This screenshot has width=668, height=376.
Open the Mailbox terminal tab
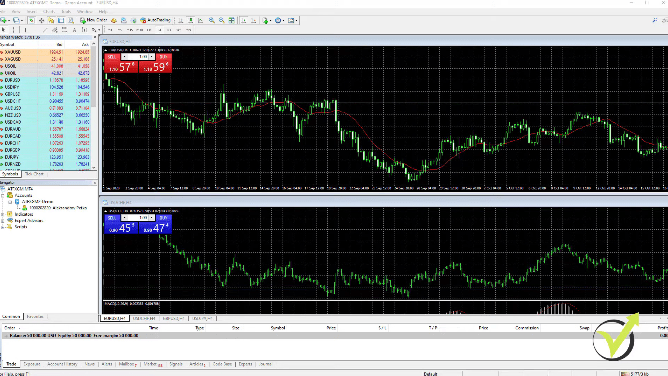tap(127, 365)
